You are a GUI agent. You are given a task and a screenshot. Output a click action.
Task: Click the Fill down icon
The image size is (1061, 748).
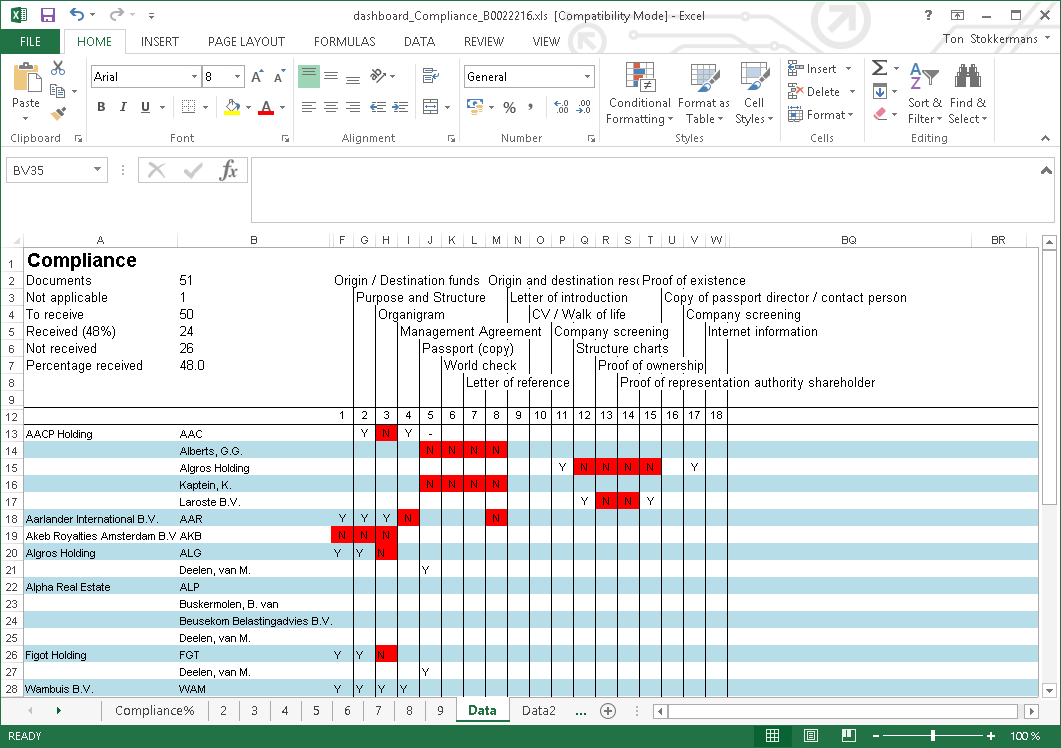click(880, 91)
